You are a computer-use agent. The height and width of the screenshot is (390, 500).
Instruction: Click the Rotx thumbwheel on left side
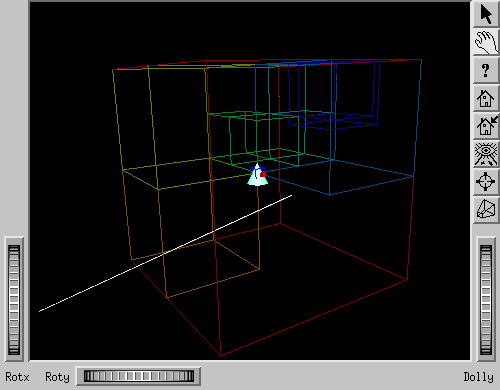tap(14, 300)
